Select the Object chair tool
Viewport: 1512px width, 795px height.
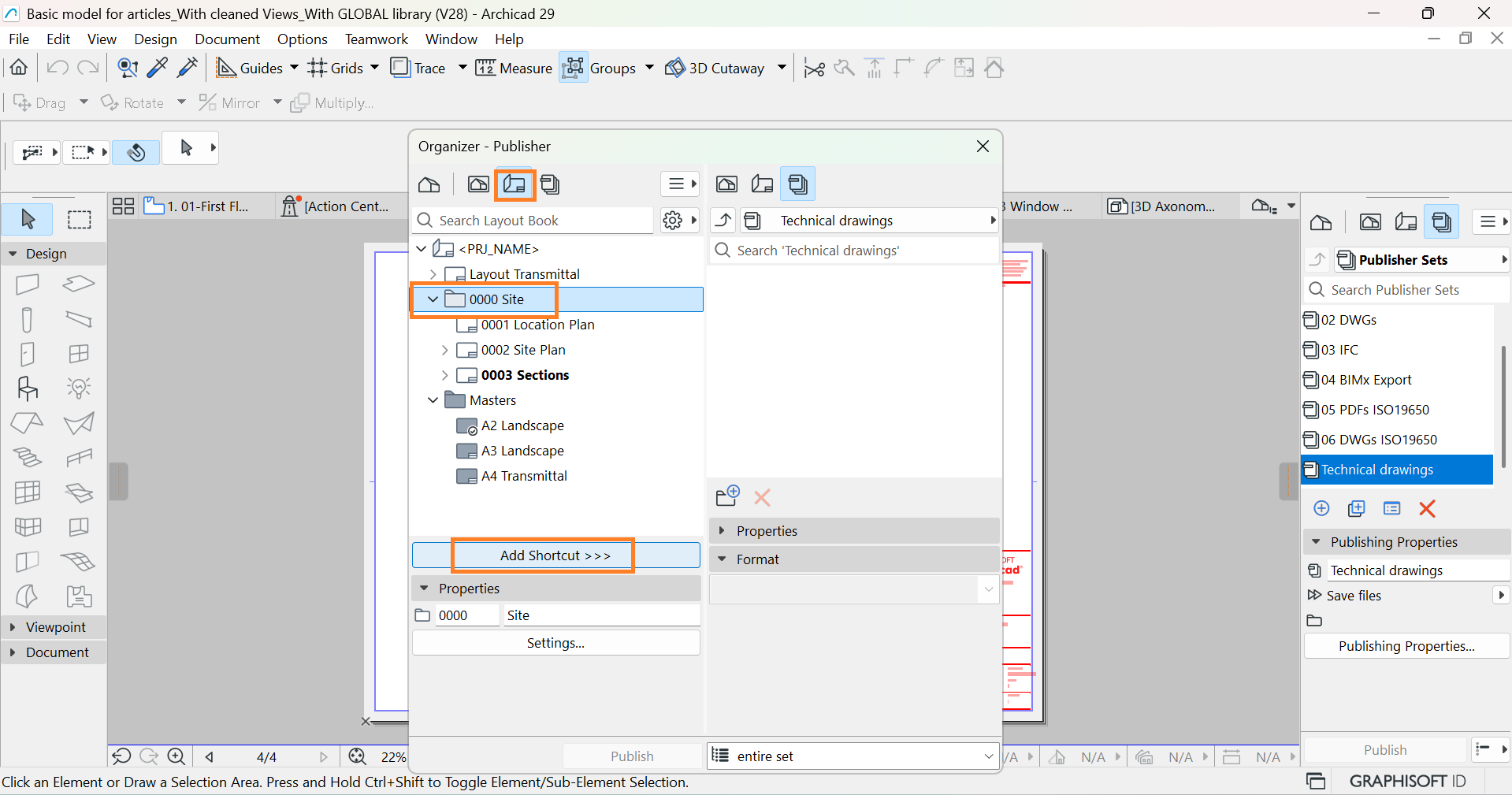(x=27, y=388)
